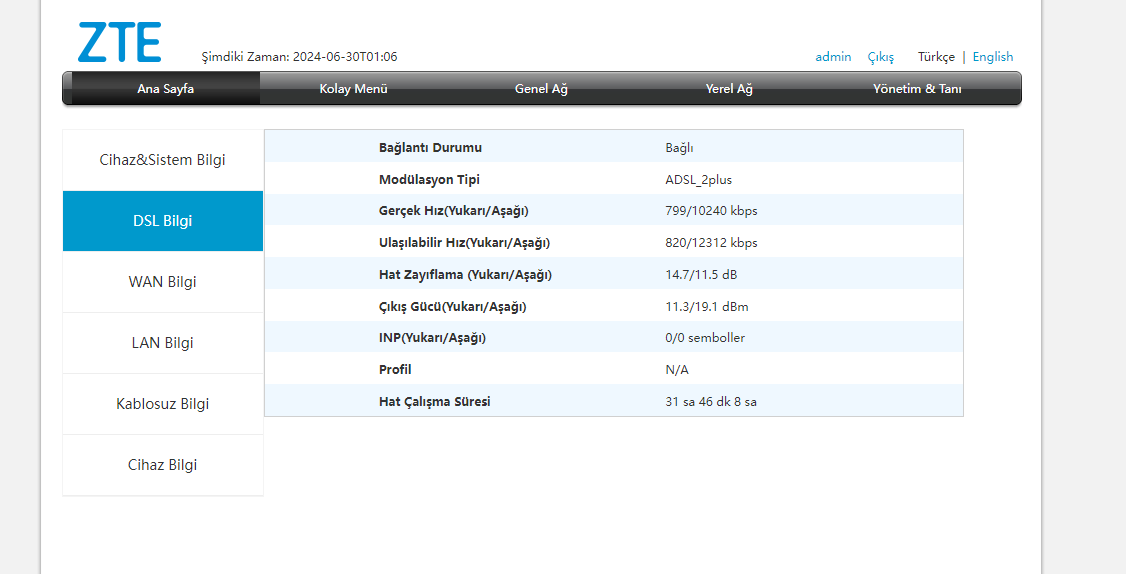The image size is (1126, 574).
Task: Click the Ulaşılabilir Hız(Yukarı/Aşağı) label
Action: pos(464,243)
